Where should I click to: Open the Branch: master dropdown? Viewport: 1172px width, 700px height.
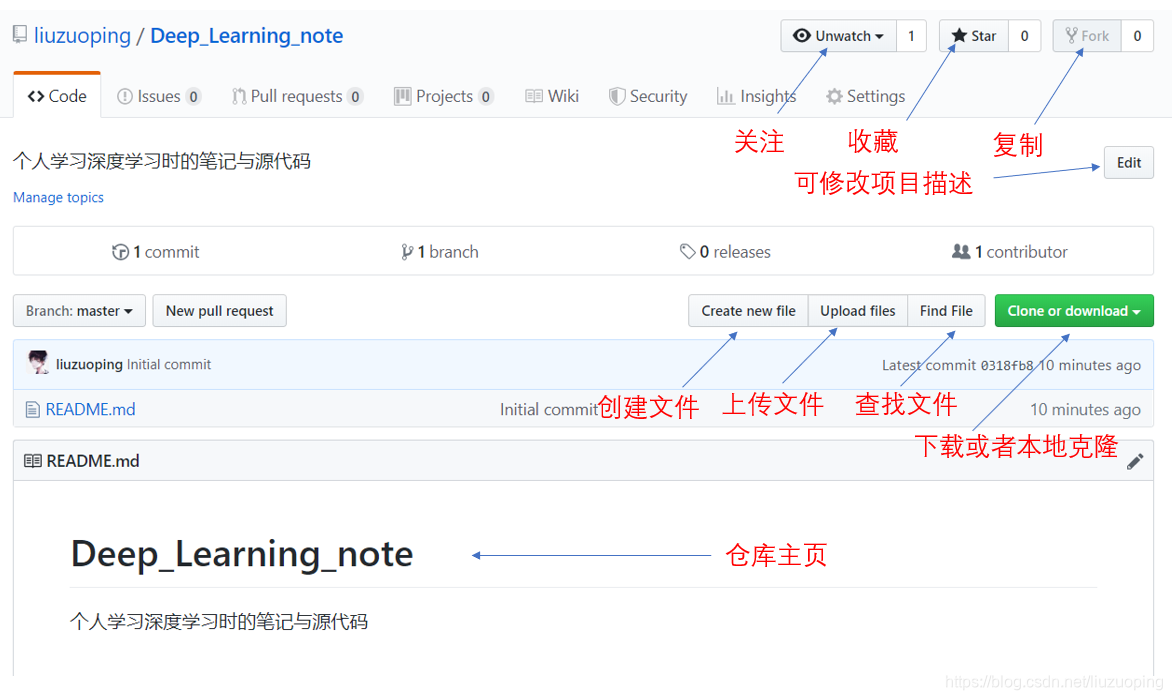point(79,311)
